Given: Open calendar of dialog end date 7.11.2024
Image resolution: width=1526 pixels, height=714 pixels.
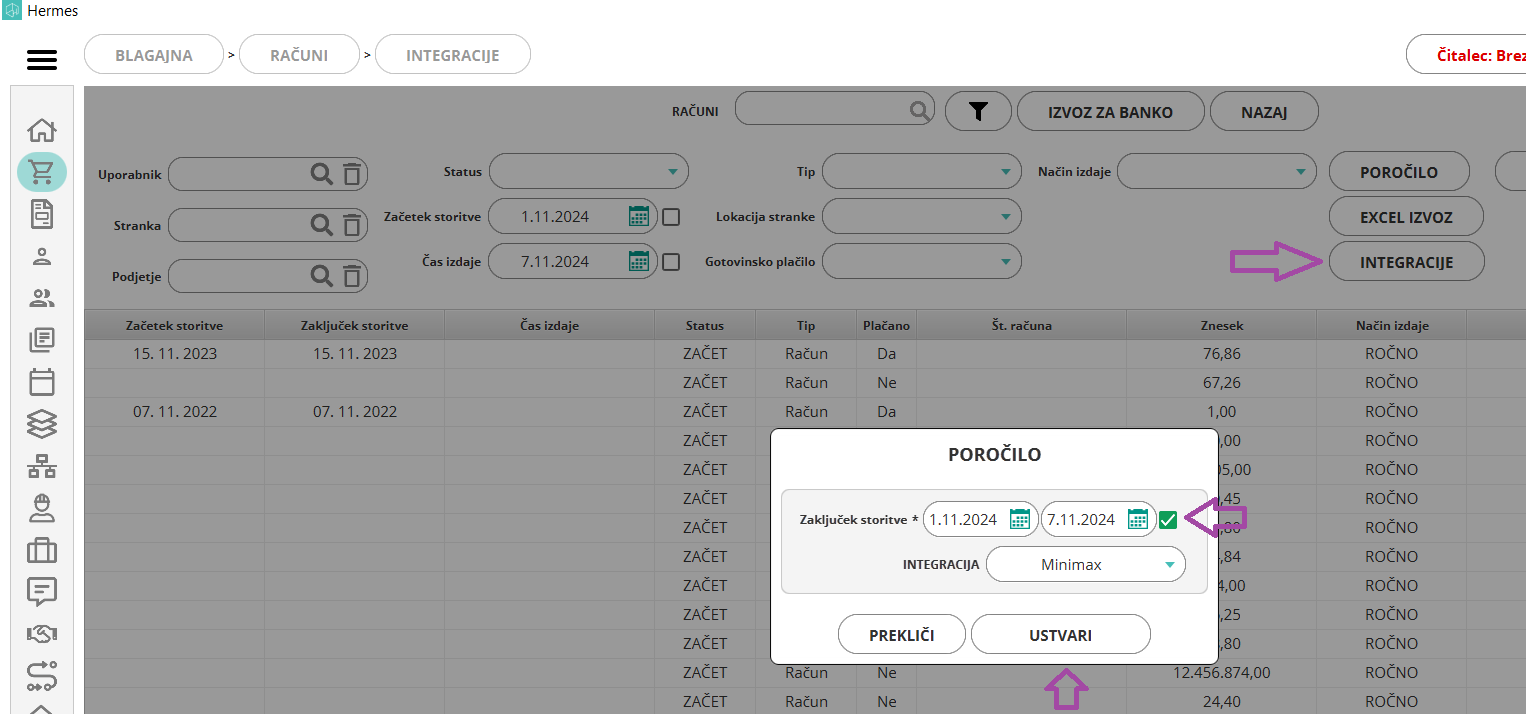Looking at the screenshot, I should [x=1138, y=519].
